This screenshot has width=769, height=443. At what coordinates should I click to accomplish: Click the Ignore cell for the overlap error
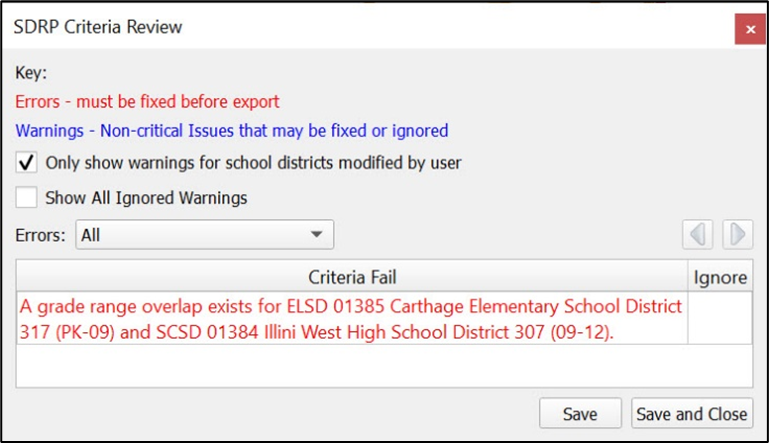(x=719, y=319)
